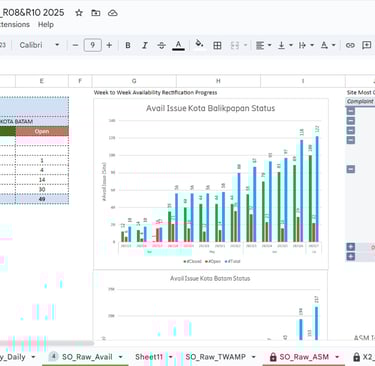Open the fill color bucket
This screenshot has height=366, width=375.
point(199,44)
